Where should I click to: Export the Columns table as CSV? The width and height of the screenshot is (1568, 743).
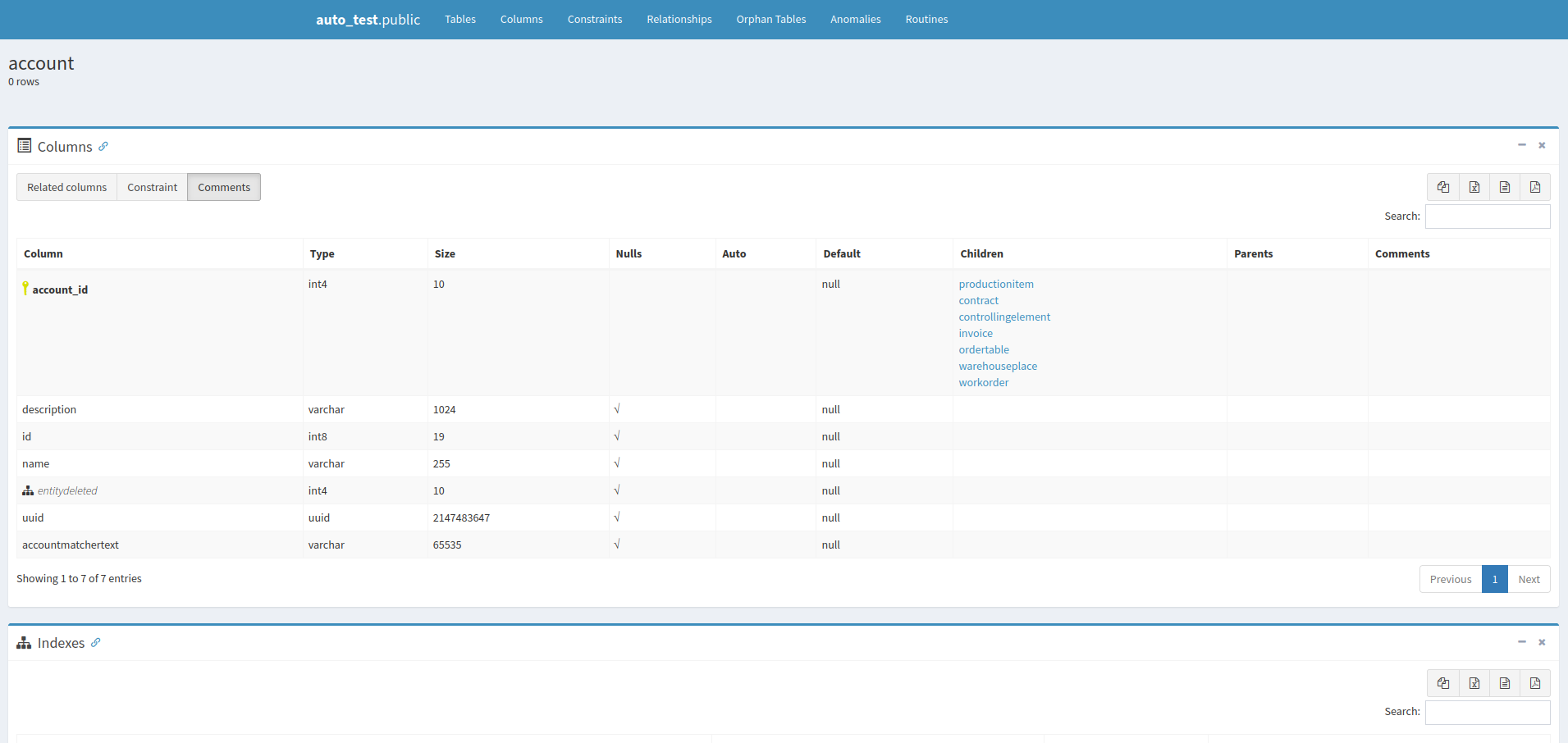coord(1504,187)
